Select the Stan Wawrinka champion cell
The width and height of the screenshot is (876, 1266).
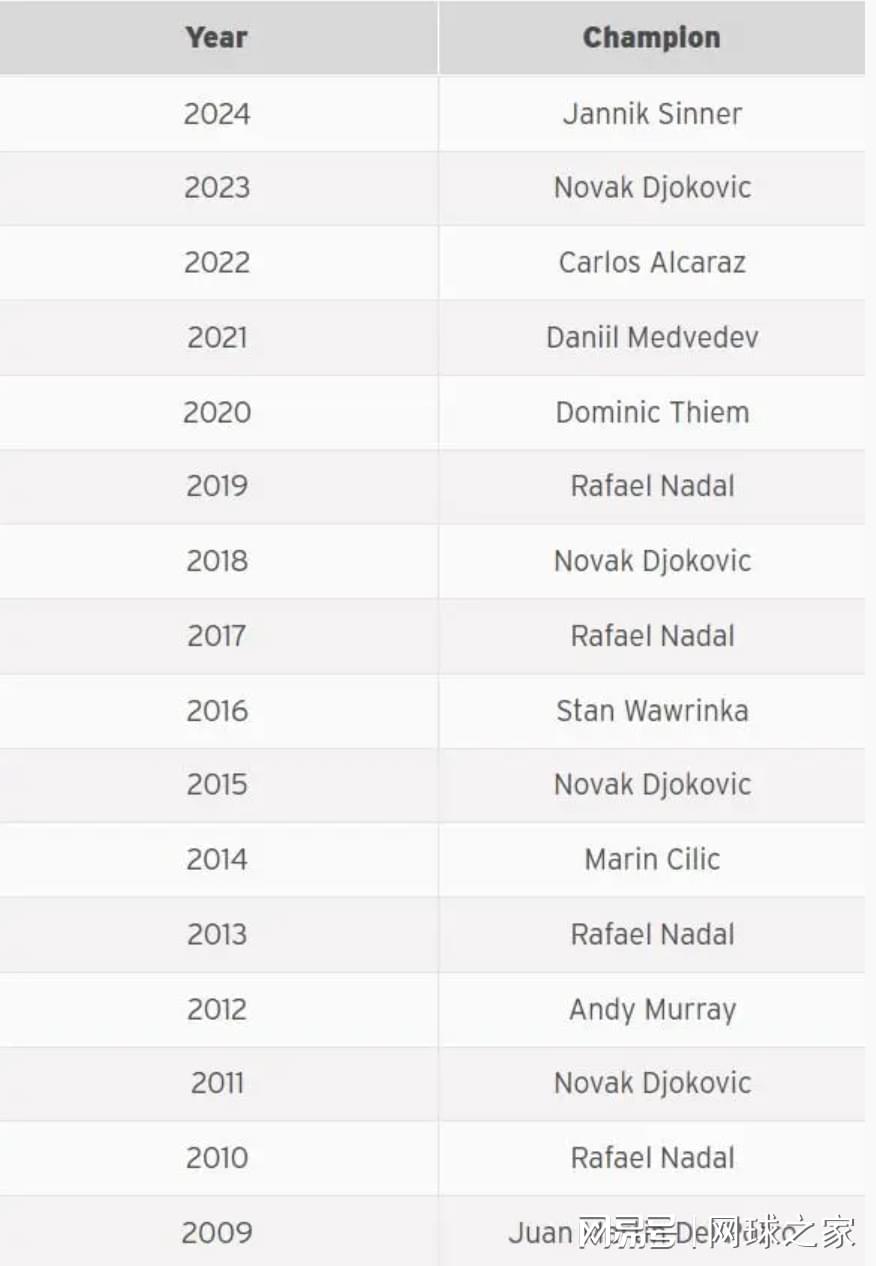(x=652, y=711)
